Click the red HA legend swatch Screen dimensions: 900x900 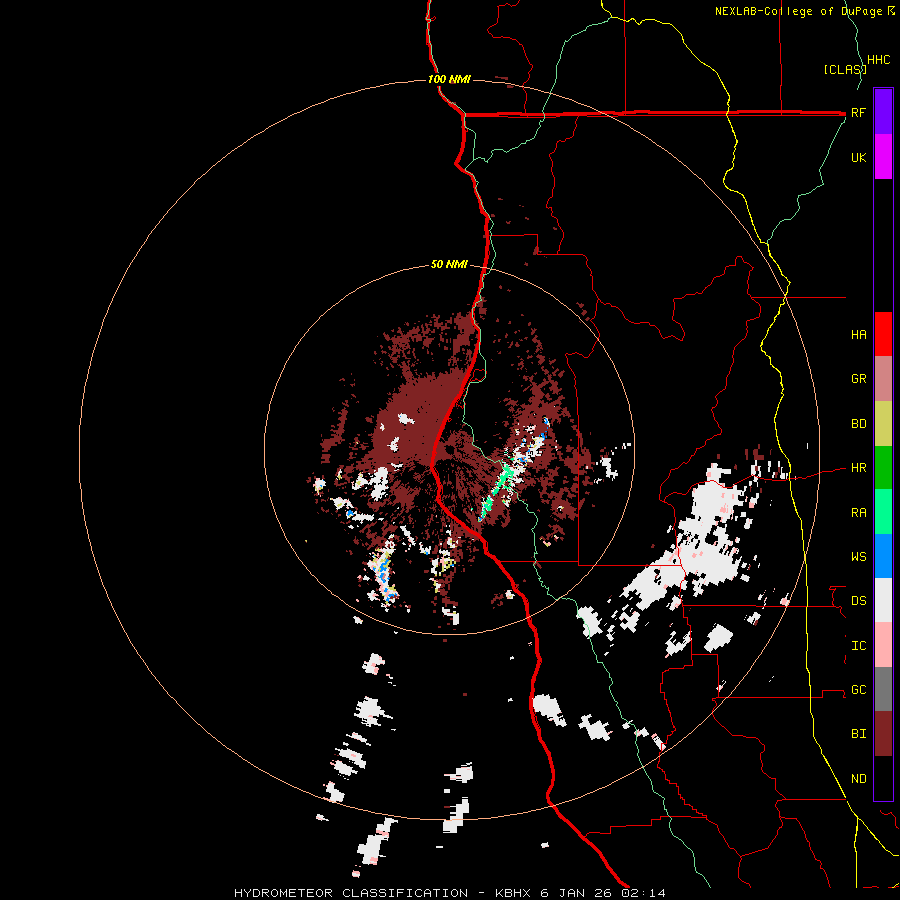point(883,334)
